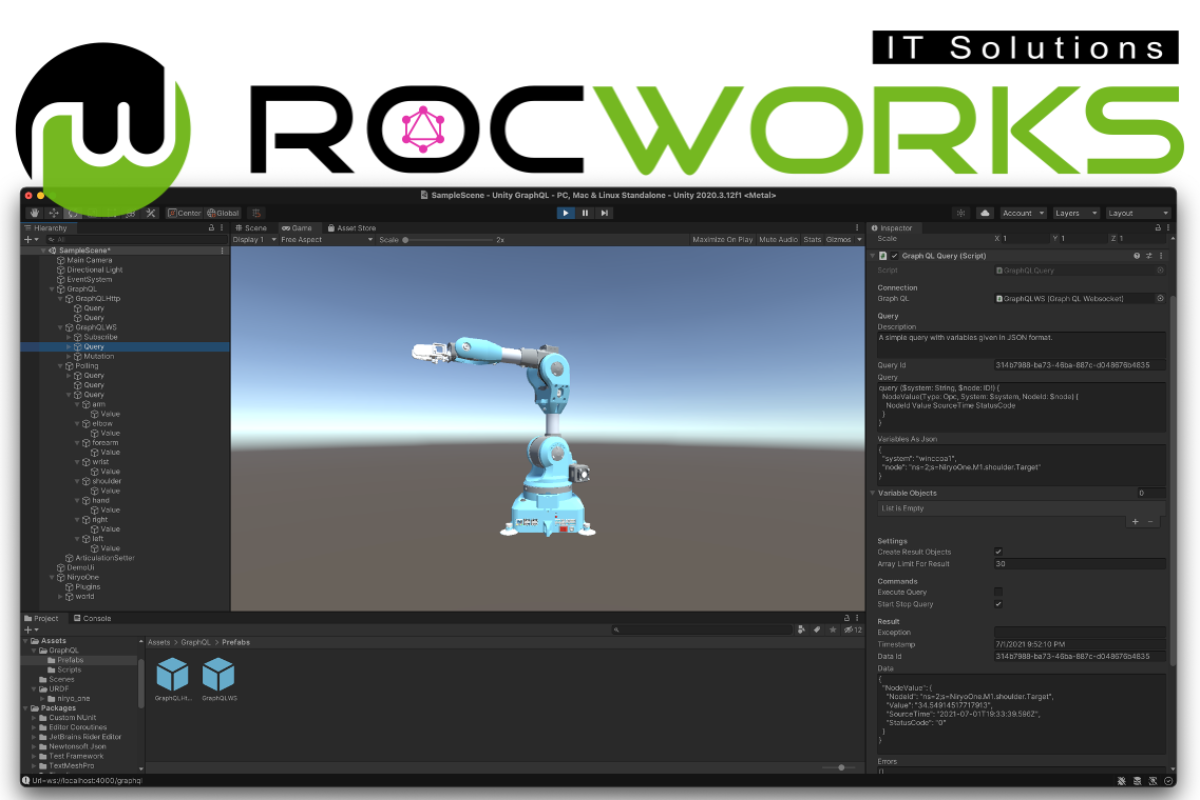The height and width of the screenshot is (800, 1200).
Task: Uncheck the Start Stop Query checkbox
Action: tap(998, 604)
